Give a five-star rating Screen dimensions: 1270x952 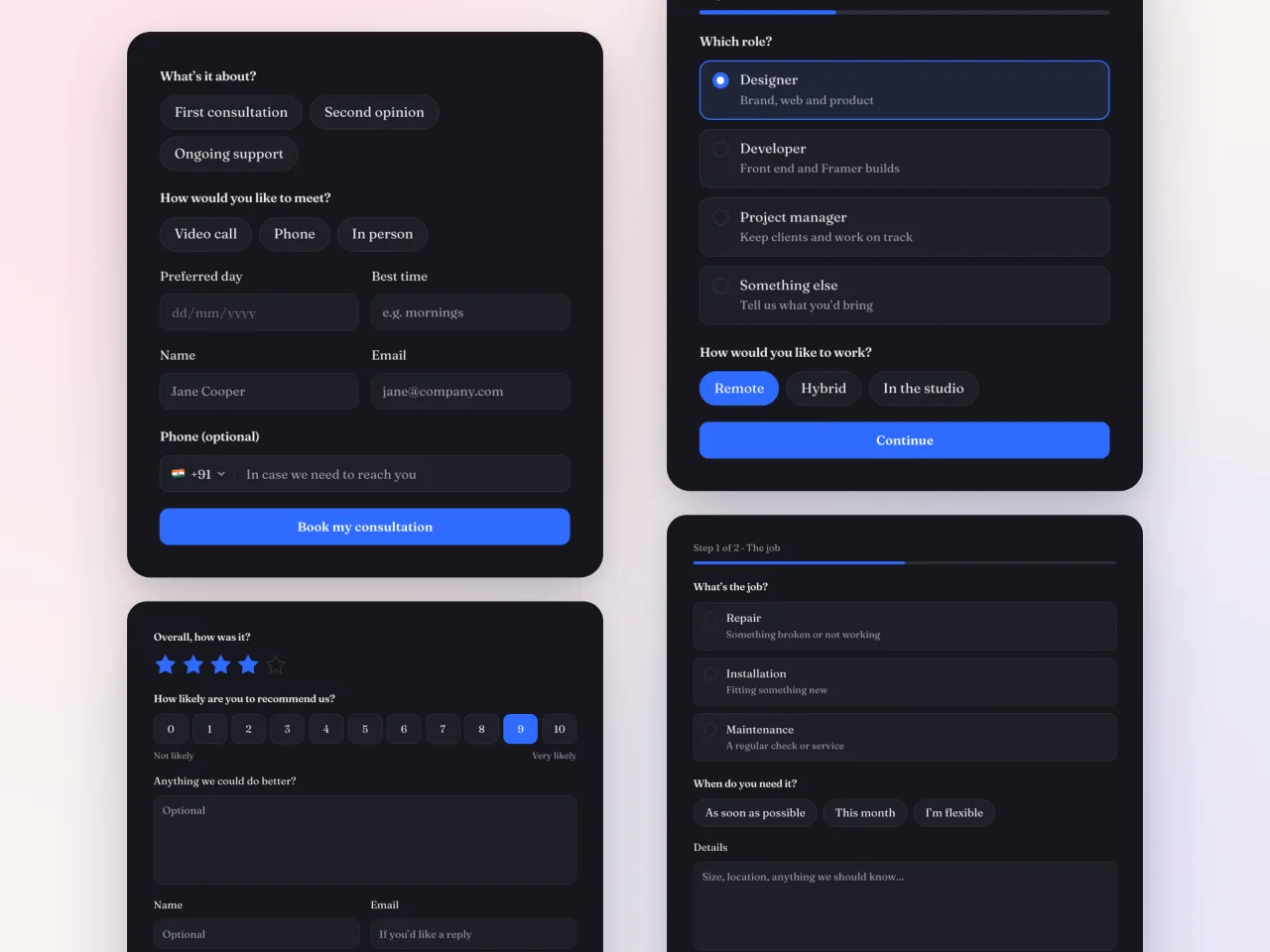(x=276, y=664)
